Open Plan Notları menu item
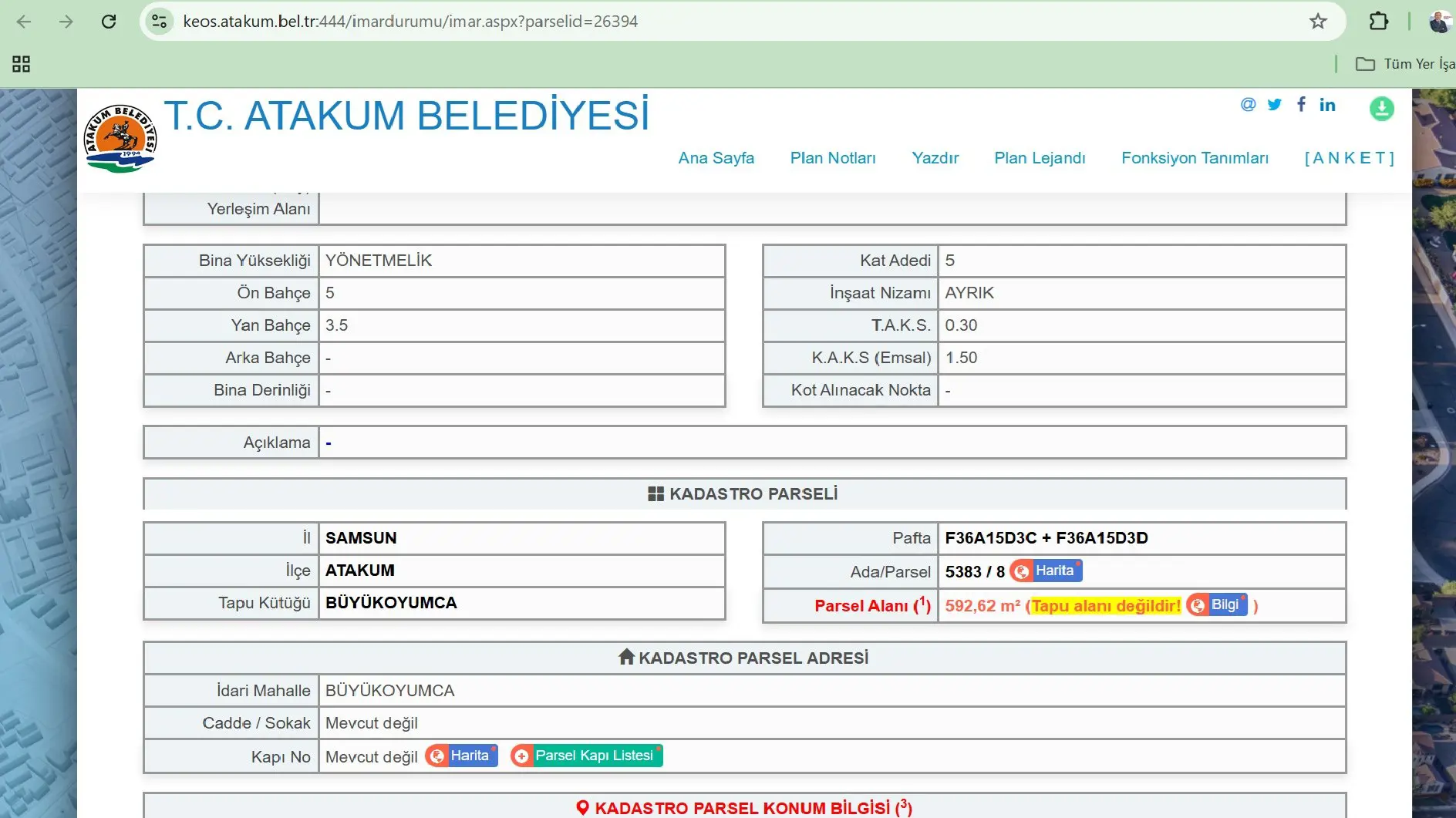1456x818 pixels. click(833, 158)
